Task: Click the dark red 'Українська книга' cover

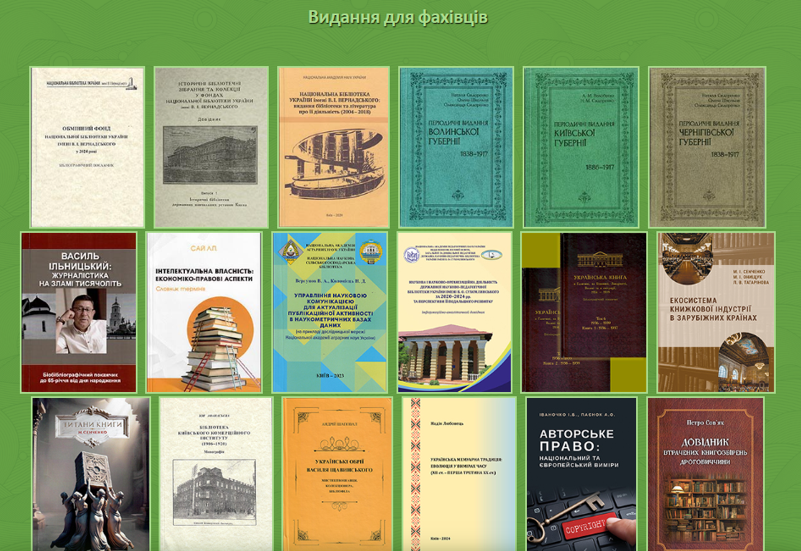Action: tap(583, 312)
